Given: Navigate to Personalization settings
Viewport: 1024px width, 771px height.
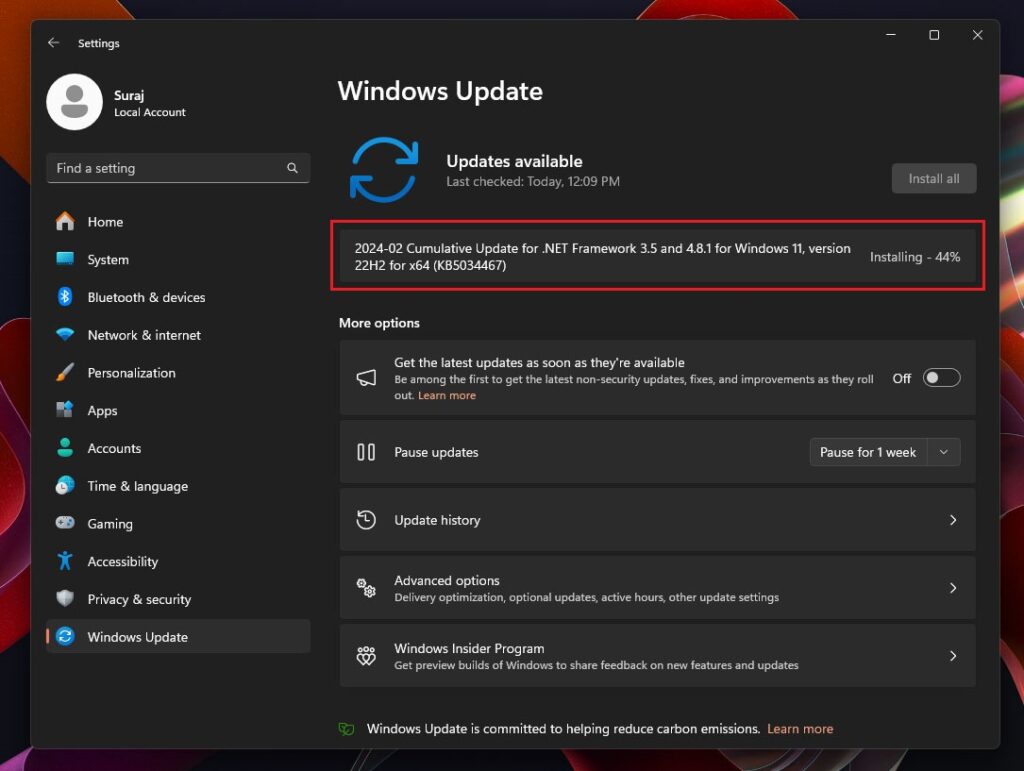Looking at the screenshot, I should 178,373.
